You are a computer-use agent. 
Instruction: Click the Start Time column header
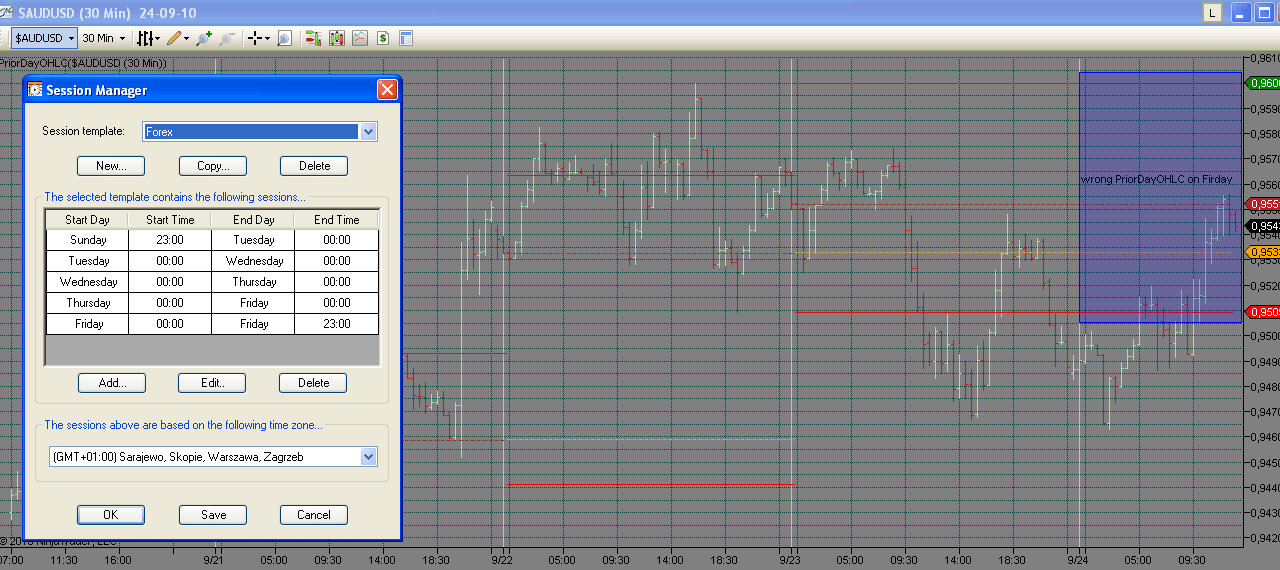click(x=170, y=220)
